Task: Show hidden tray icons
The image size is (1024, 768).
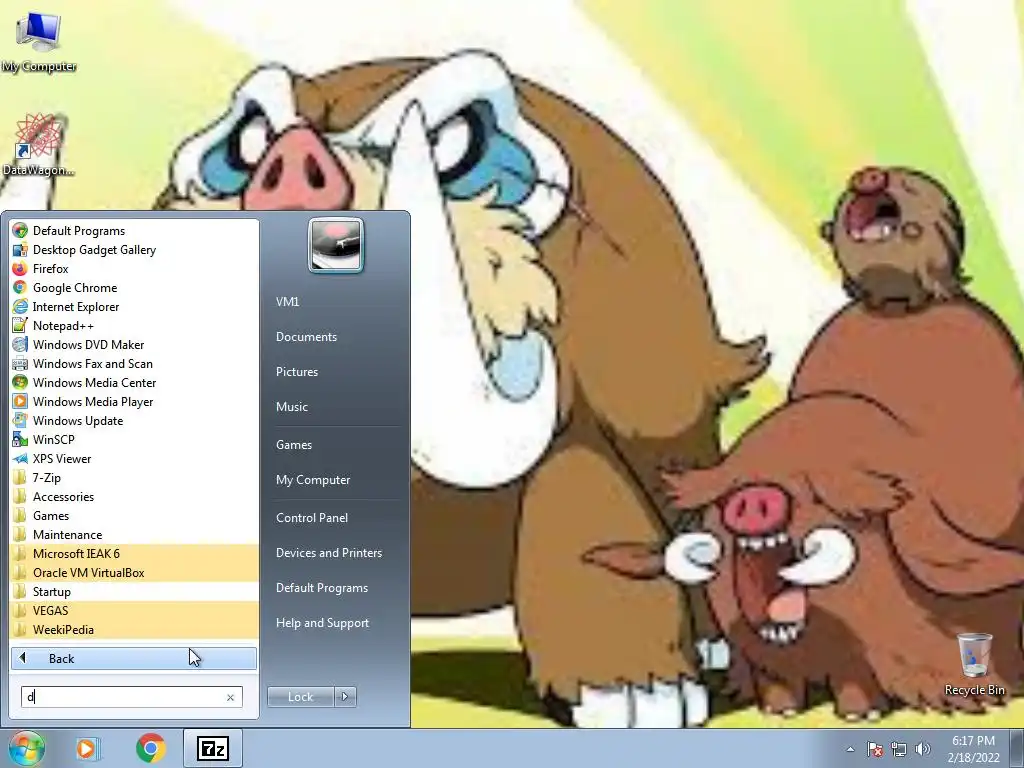Action: pos(850,749)
